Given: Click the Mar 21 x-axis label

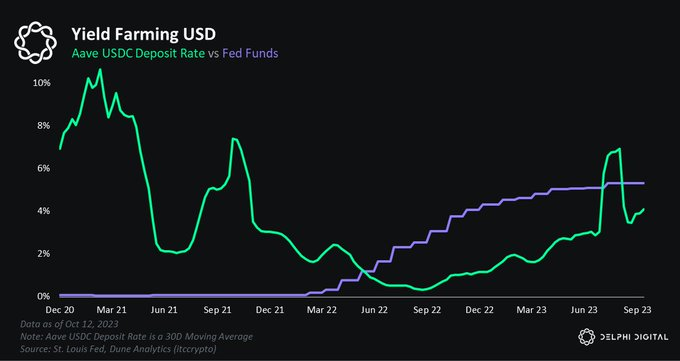Looking at the screenshot, I should point(112,310).
